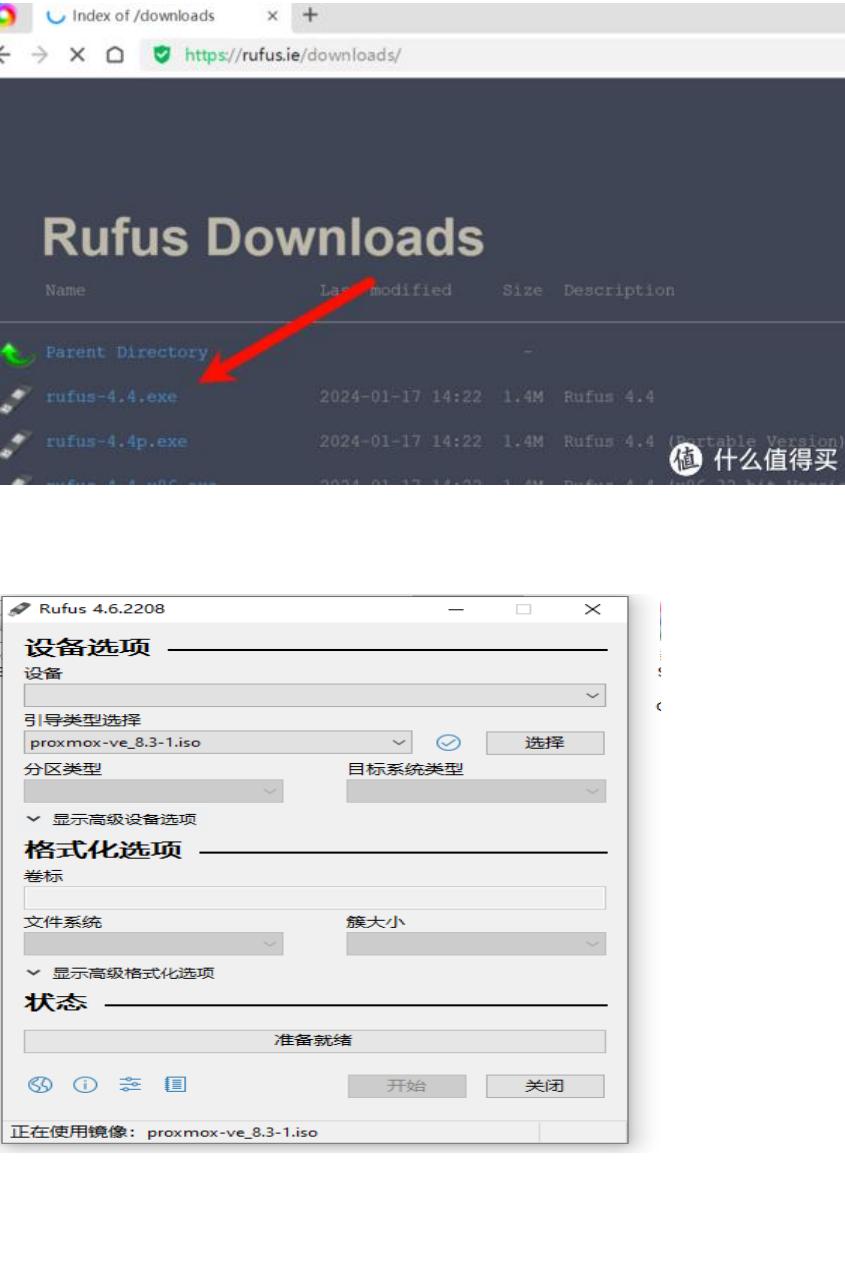Go to Parent Directory link
Image resolution: width=845 pixels, height=1276 pixels.
(127, 352)
